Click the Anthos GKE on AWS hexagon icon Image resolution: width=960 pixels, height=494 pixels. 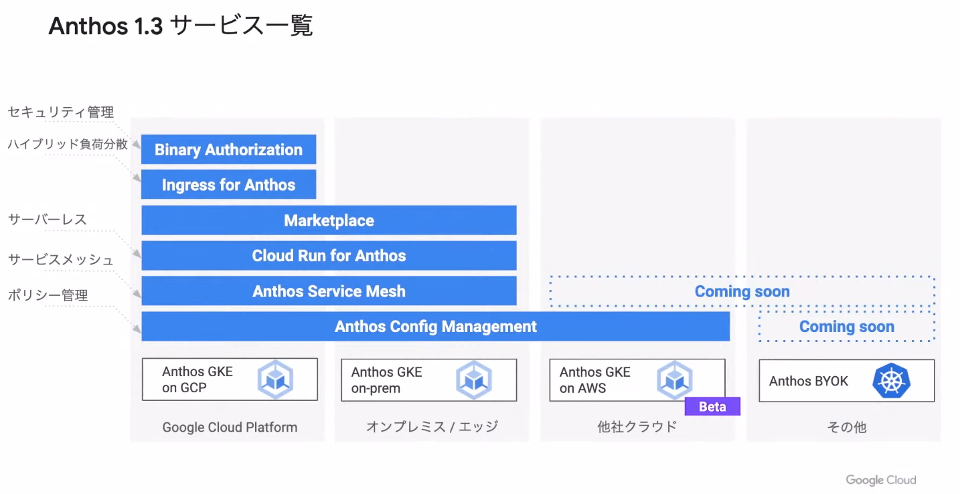click(674, 380)
